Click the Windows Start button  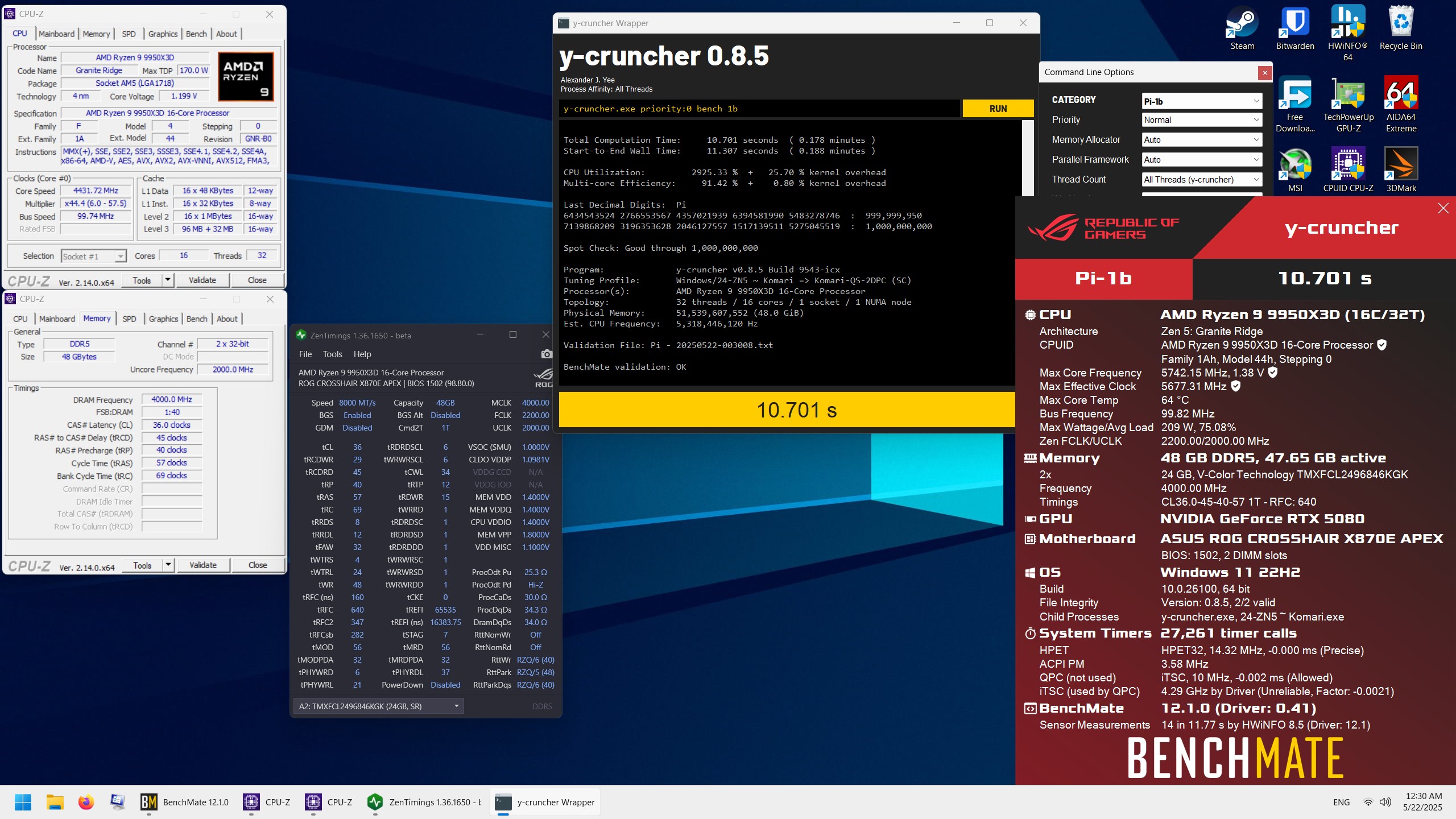click(23, 802)
